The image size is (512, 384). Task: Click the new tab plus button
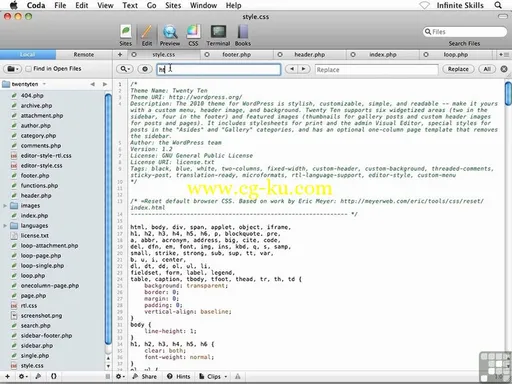click(120, 54)
